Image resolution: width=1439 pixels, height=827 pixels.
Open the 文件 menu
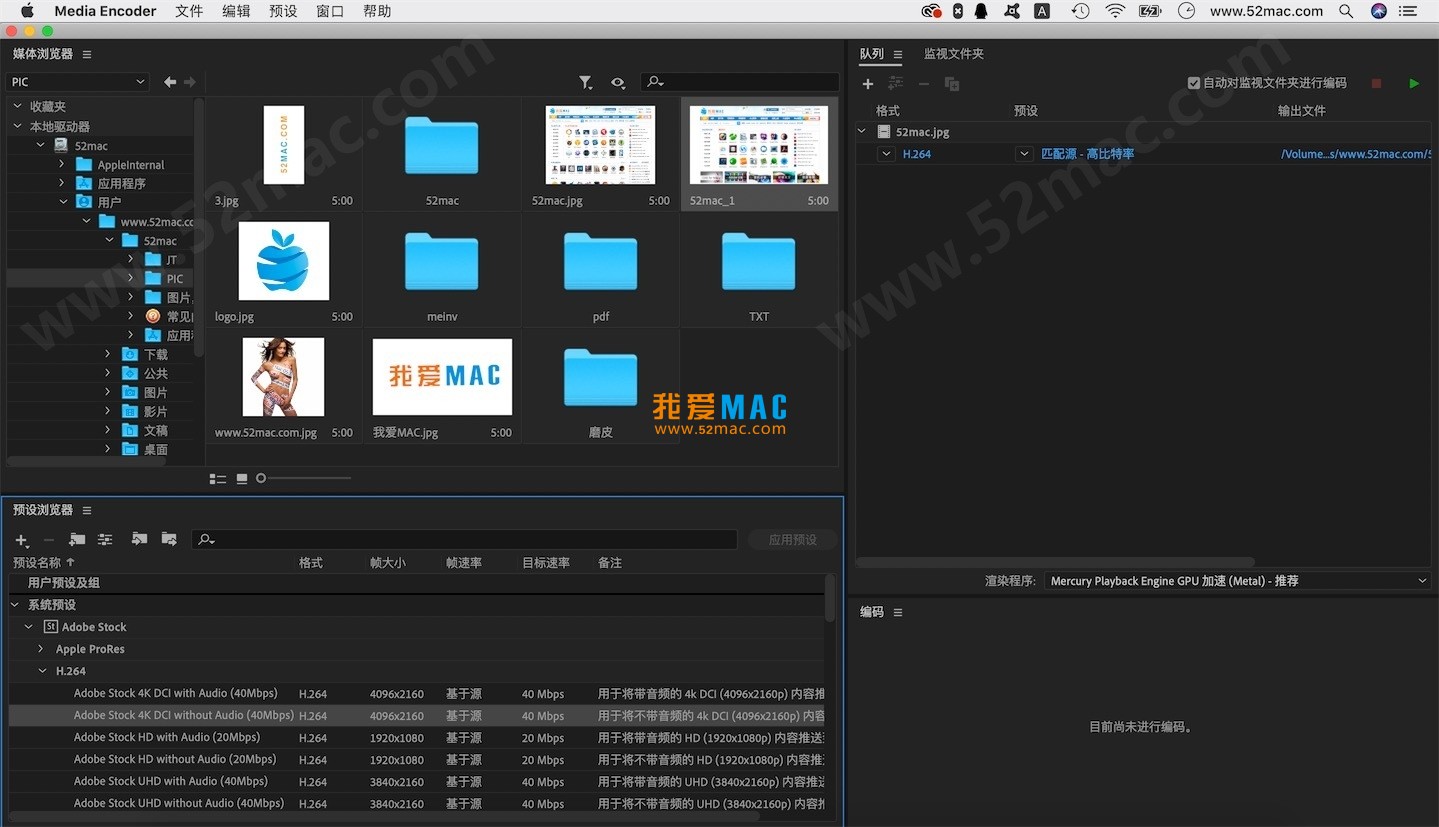tap(189, 11)
